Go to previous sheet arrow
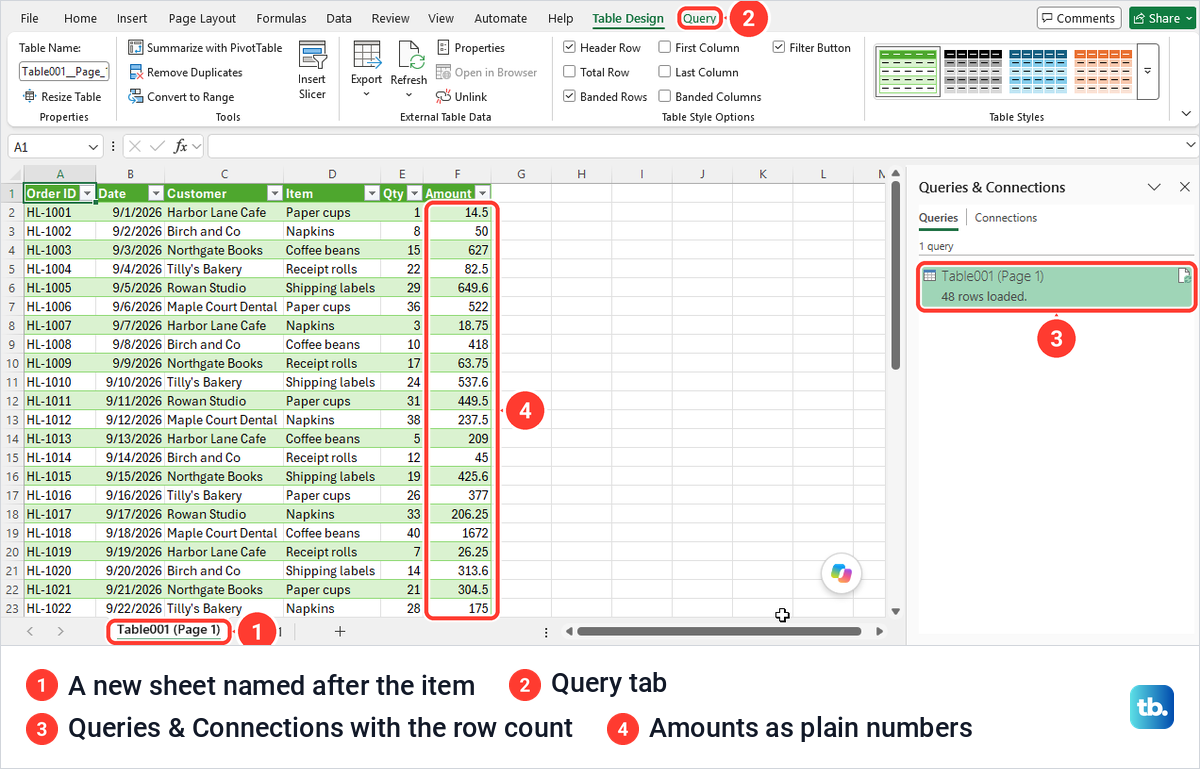 point(30,631)
